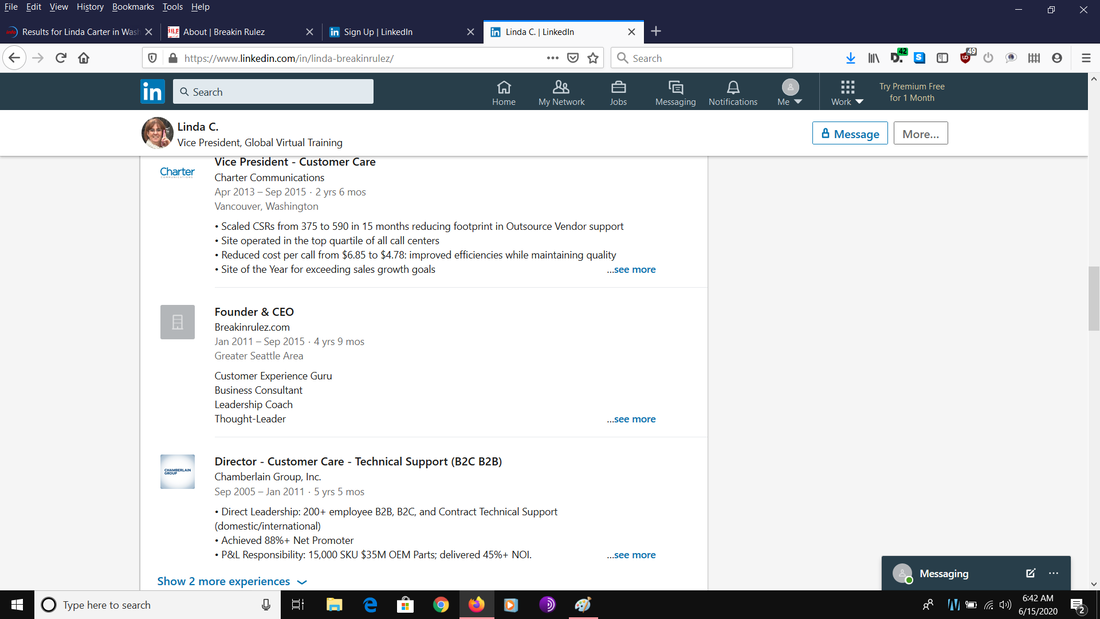Open My Network icon
The image size is (1100, 619).
(x=561, y=92)
